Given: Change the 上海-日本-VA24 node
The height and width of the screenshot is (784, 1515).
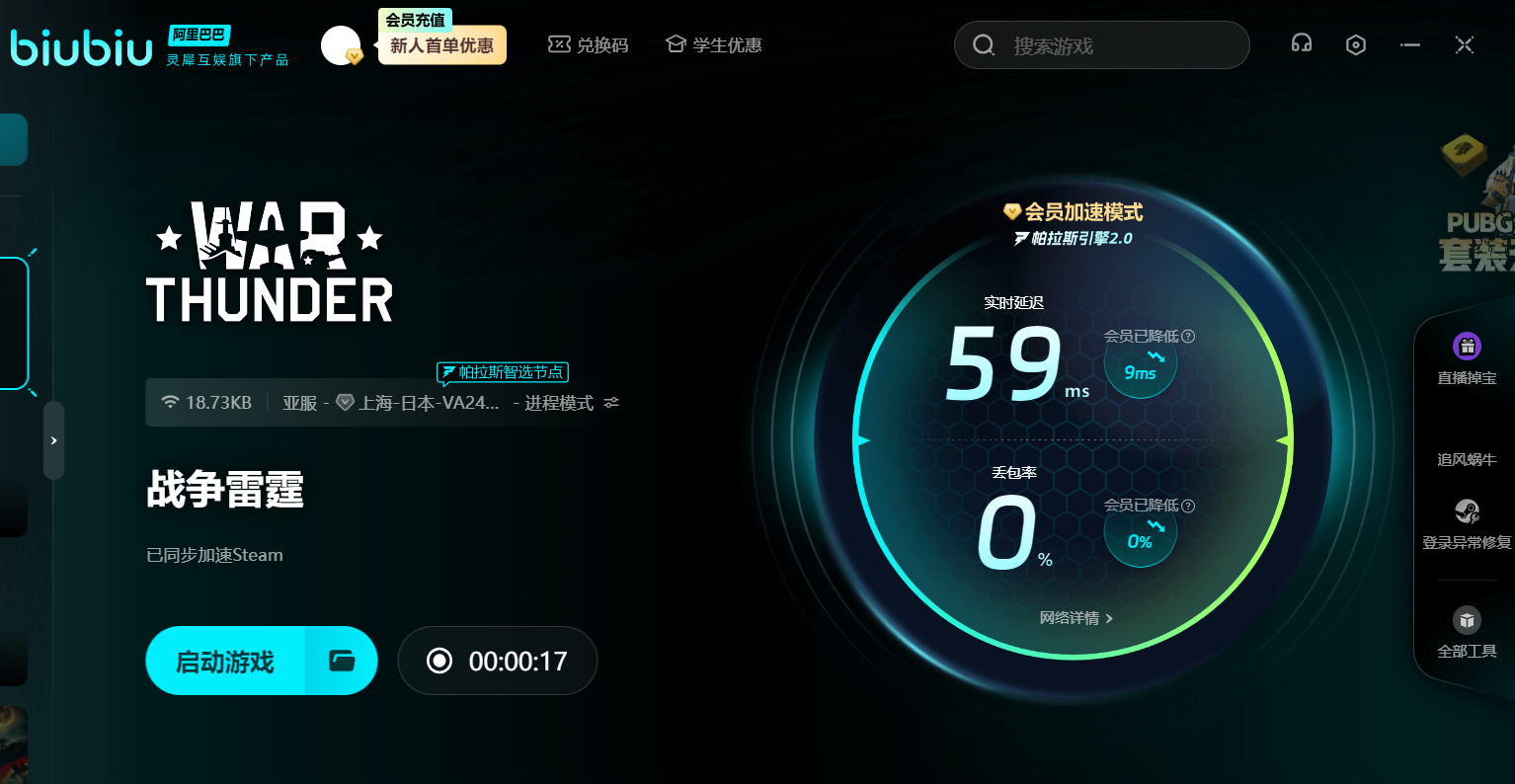Looking at the screenshot, I should click(x=419, y=403).
